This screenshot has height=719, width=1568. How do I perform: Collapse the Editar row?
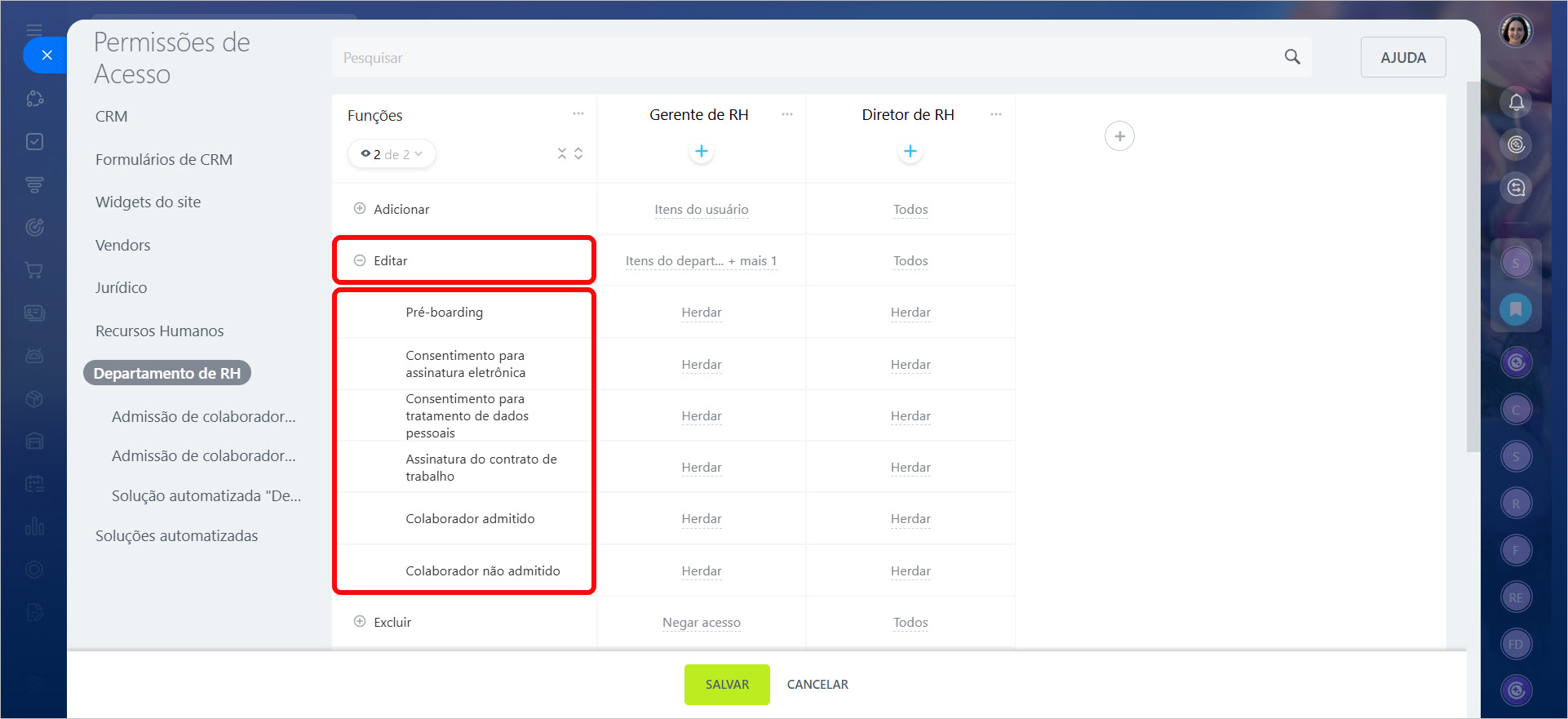[360, 260]
